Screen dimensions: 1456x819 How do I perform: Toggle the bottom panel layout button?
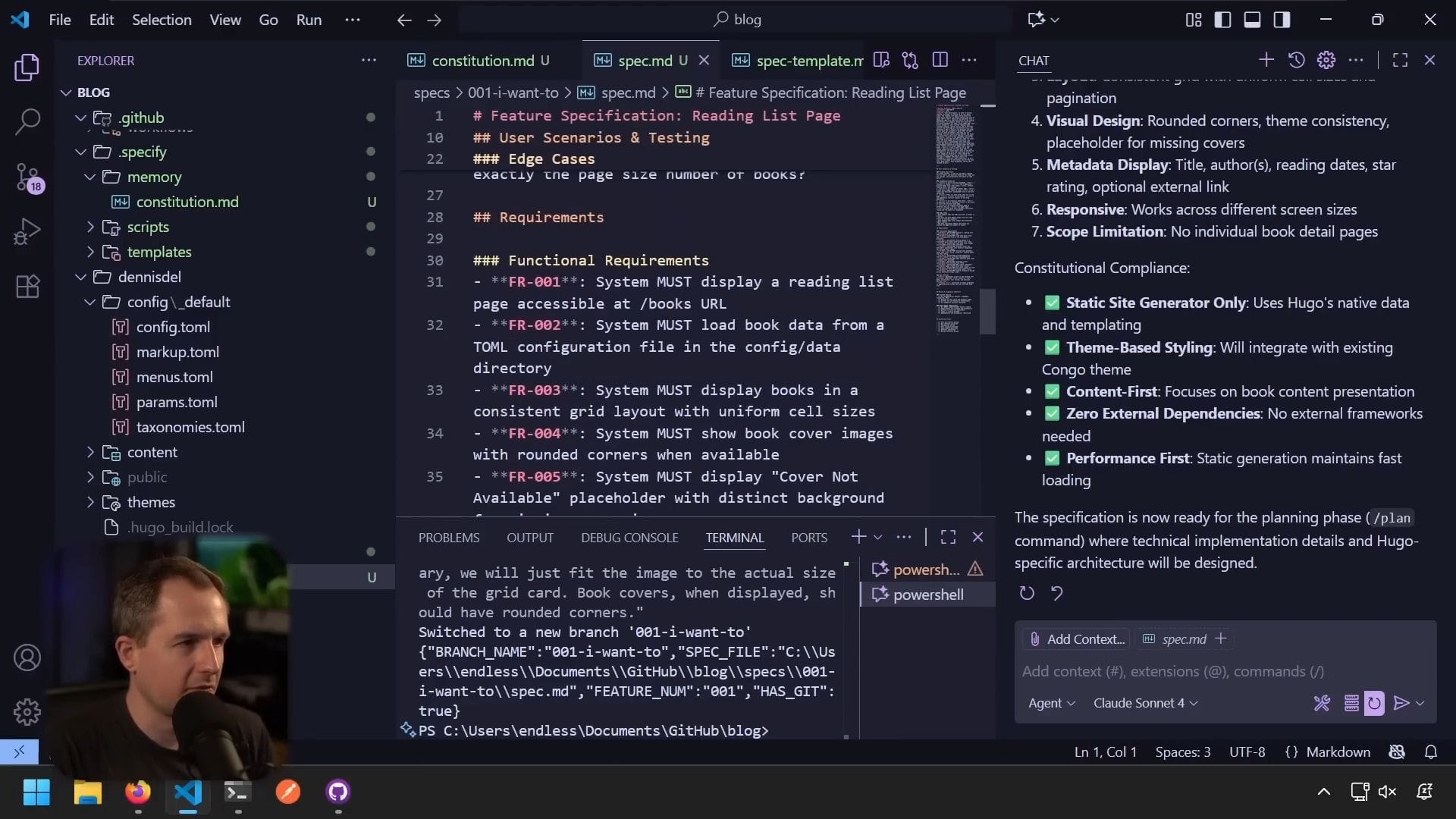click(x=1252, y=20)
